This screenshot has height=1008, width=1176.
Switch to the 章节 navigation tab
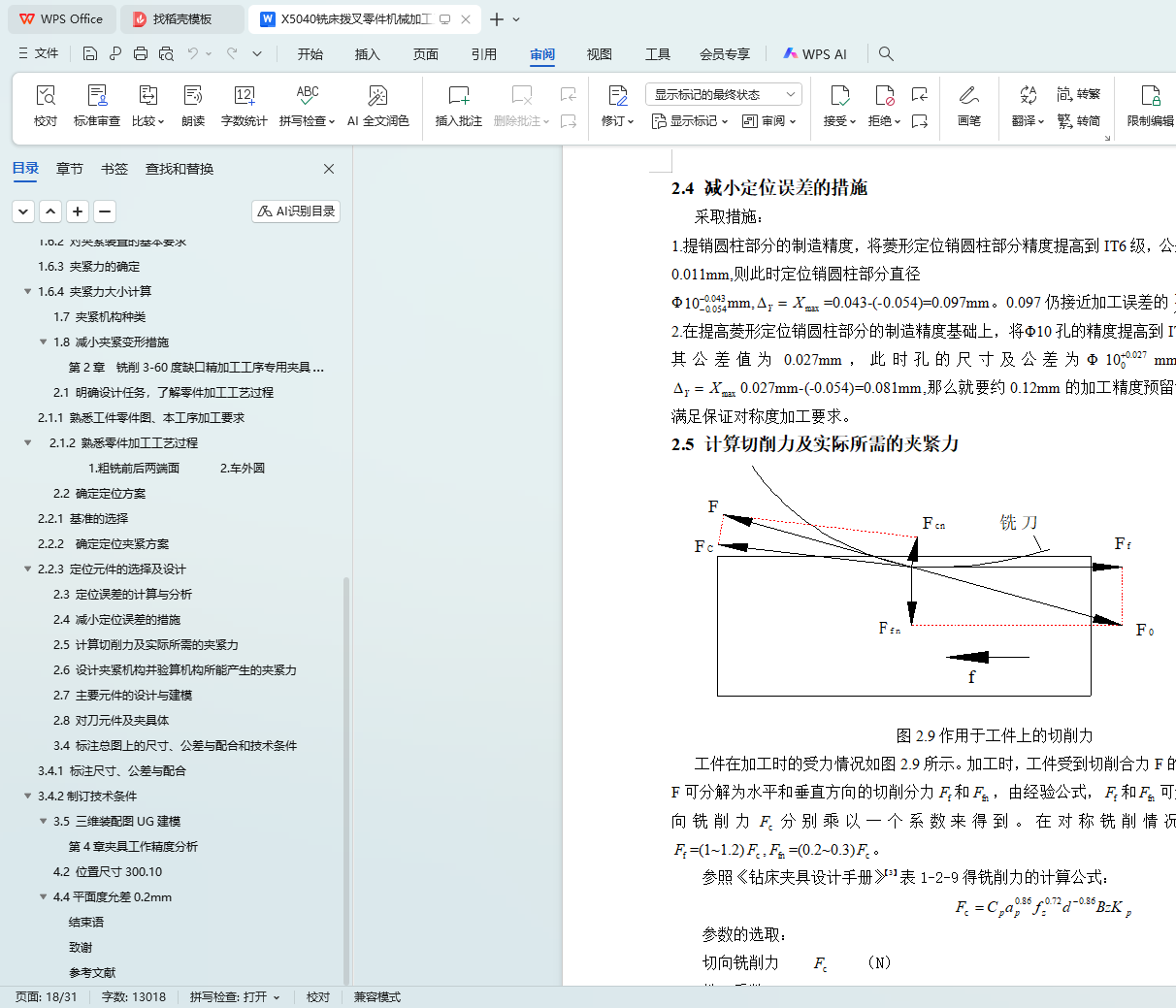(70, 169)
